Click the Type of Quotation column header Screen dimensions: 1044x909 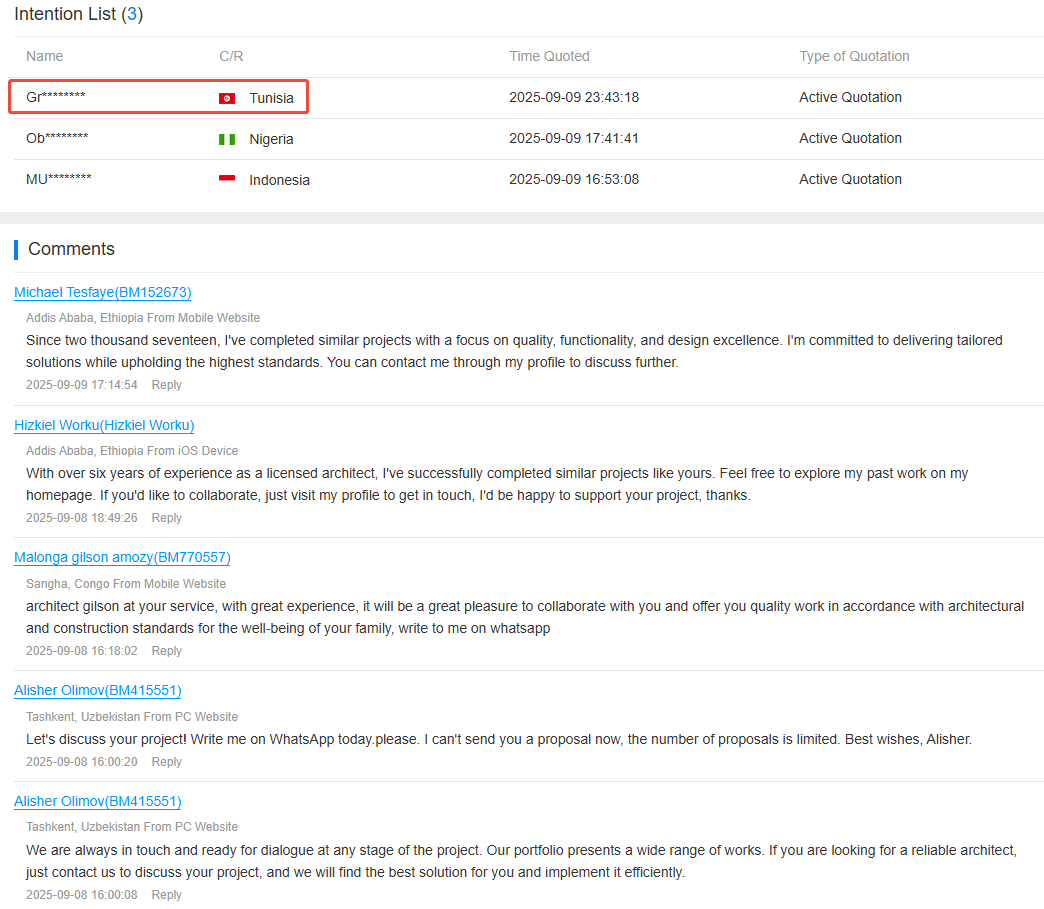point(854,56)
